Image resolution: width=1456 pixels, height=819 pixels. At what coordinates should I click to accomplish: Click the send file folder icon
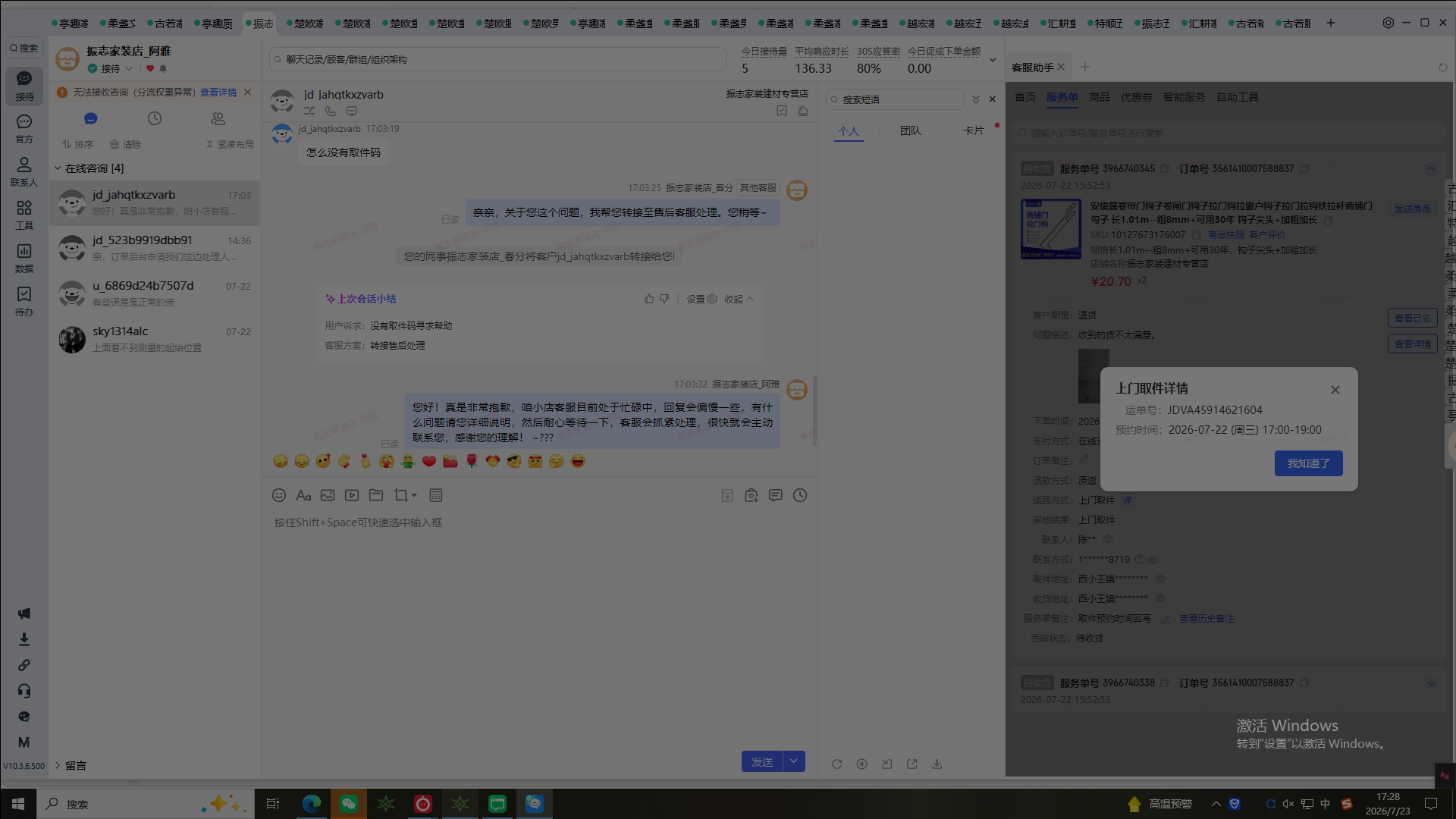tap(376, 495)
